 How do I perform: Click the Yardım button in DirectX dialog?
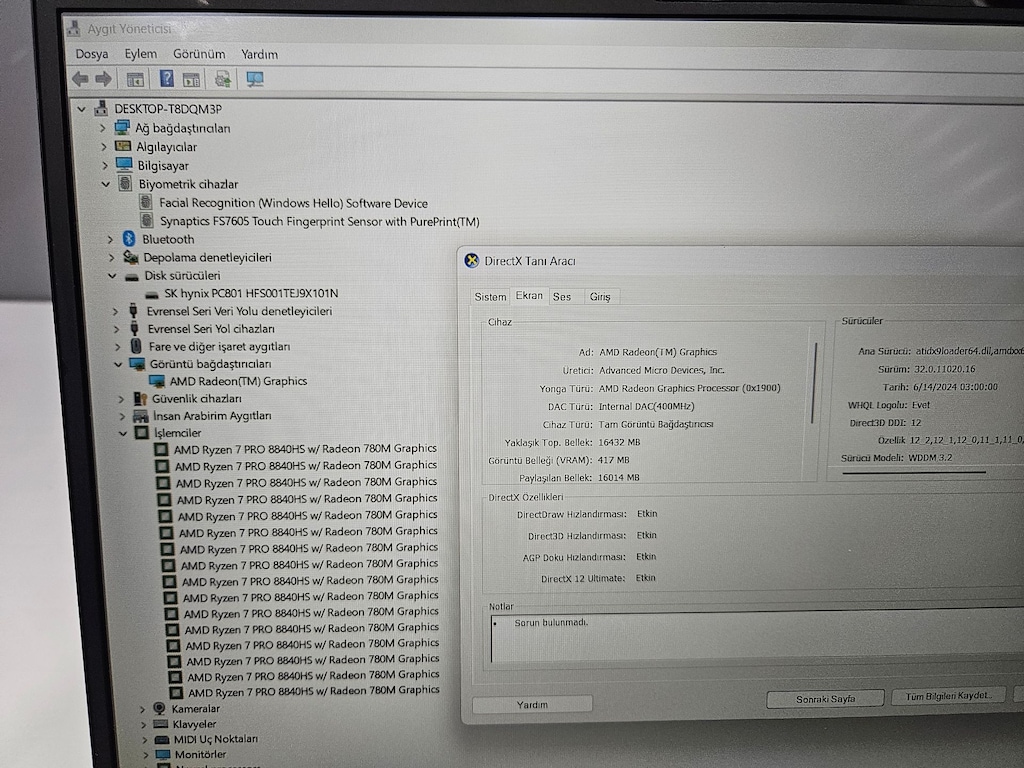coord(532,705)
